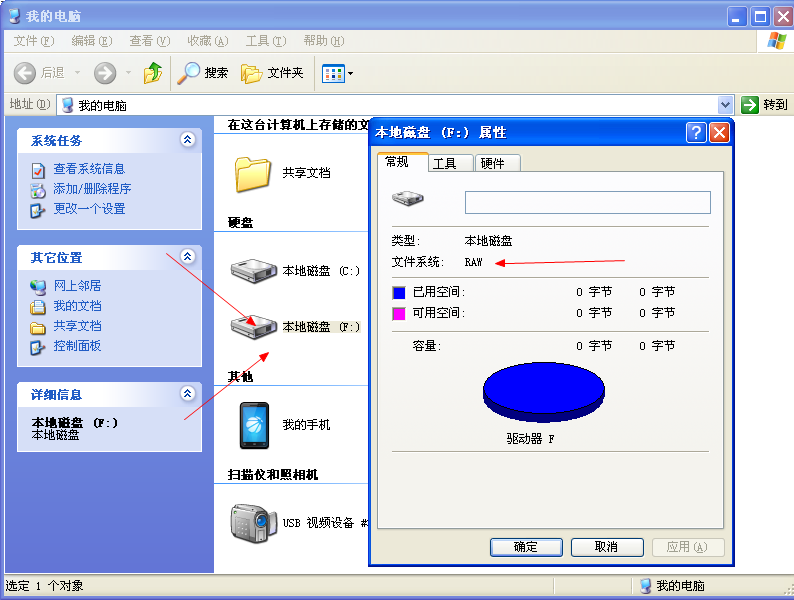Close the Local Disk (F:) properties dialog
794x600 pixels.
point(719,133)
